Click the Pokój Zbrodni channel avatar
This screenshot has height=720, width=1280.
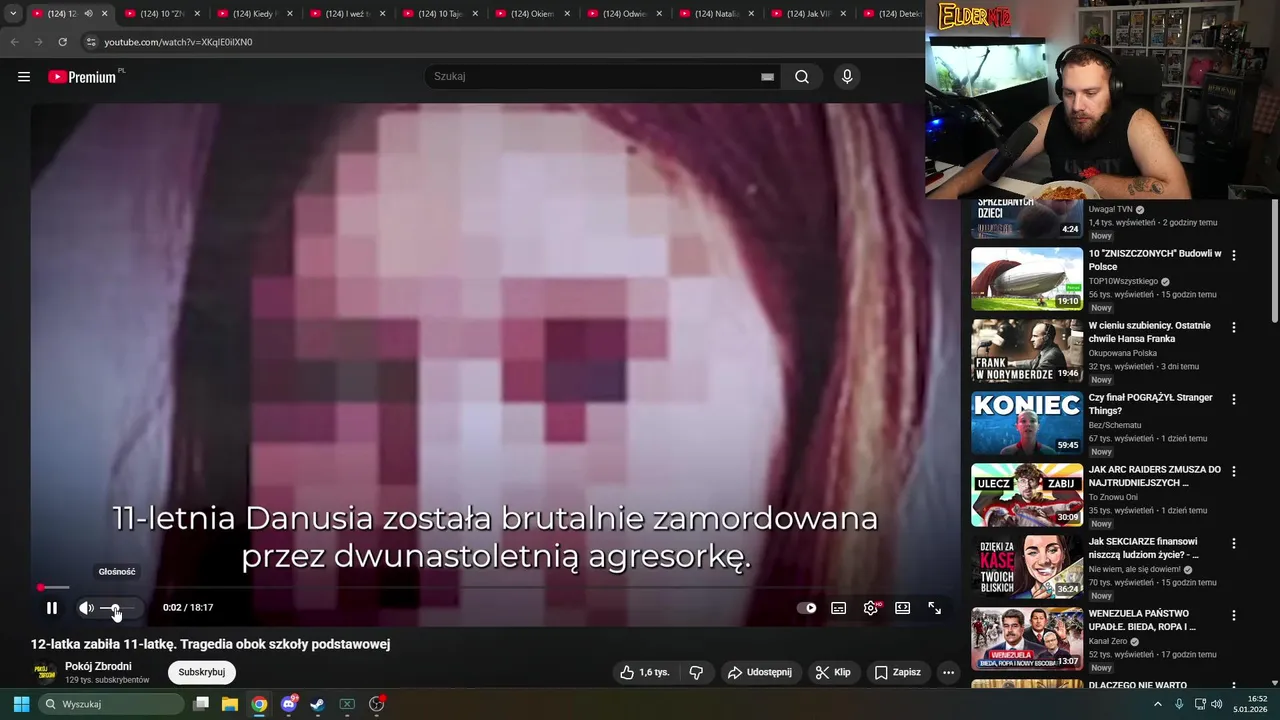pyautogui.click(x=44, y=672)
